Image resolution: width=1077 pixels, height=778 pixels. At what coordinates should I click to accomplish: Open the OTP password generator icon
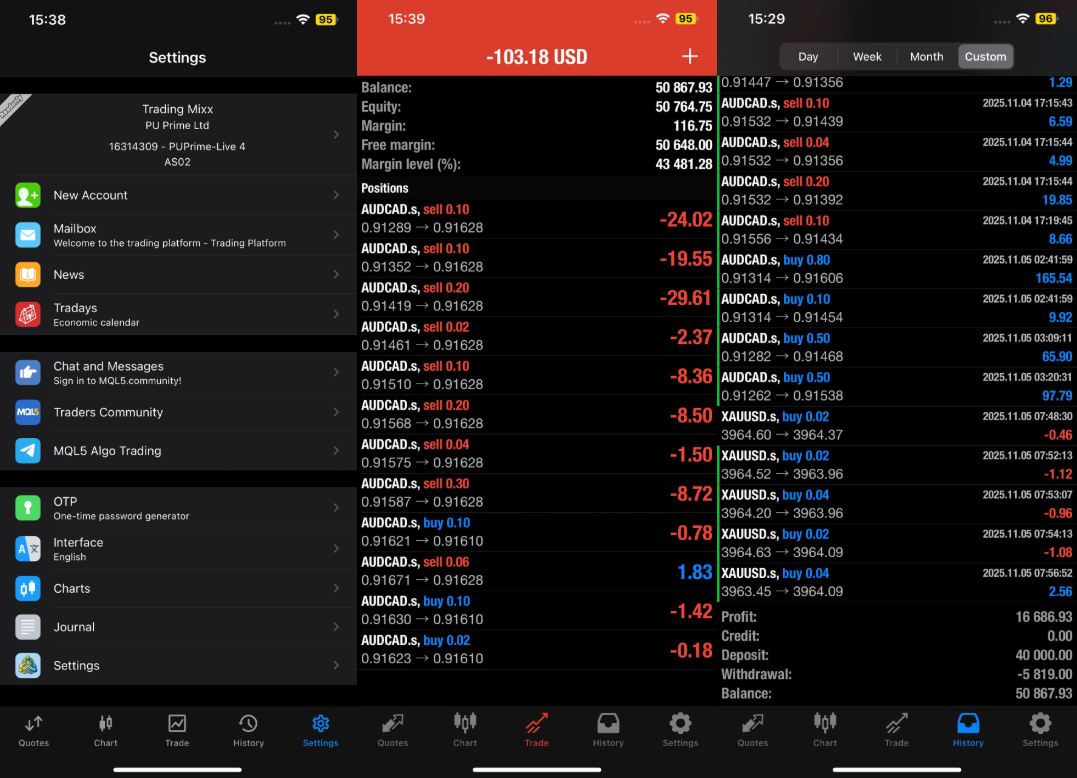click(28, 508)
